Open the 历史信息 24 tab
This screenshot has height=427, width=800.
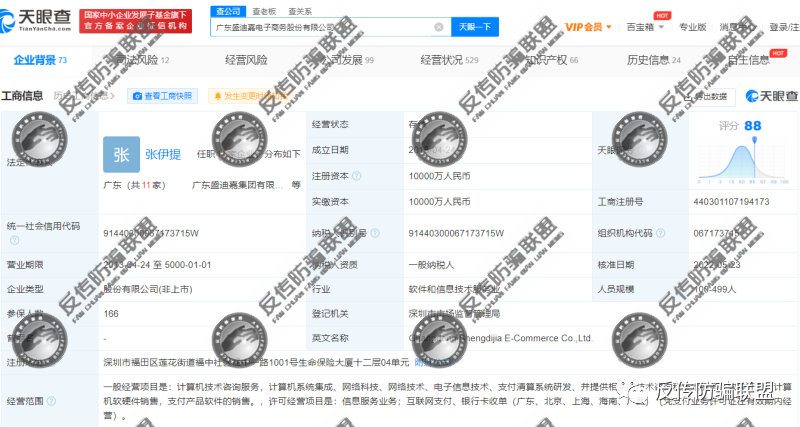click(654, 60)
